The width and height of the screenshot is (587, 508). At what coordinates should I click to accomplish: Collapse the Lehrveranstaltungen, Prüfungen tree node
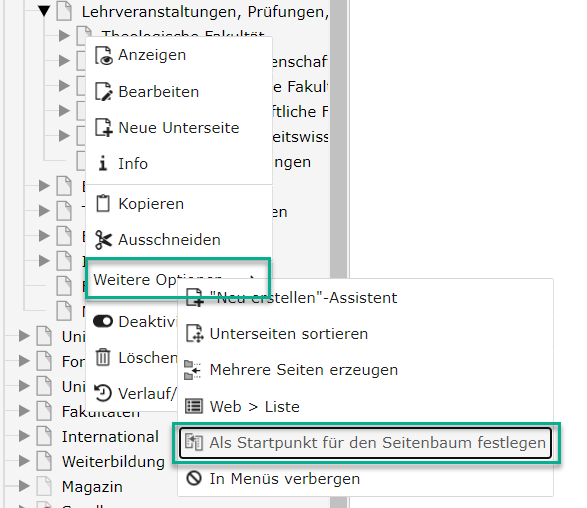pos(44,11)
